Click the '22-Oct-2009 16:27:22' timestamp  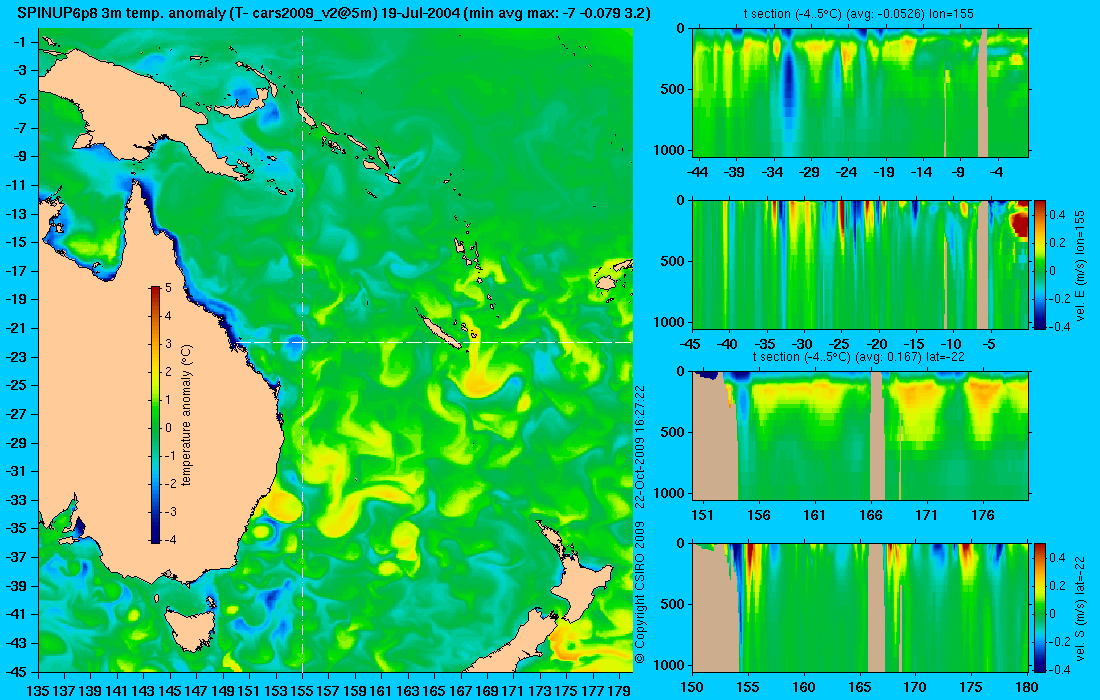(640, 447)
